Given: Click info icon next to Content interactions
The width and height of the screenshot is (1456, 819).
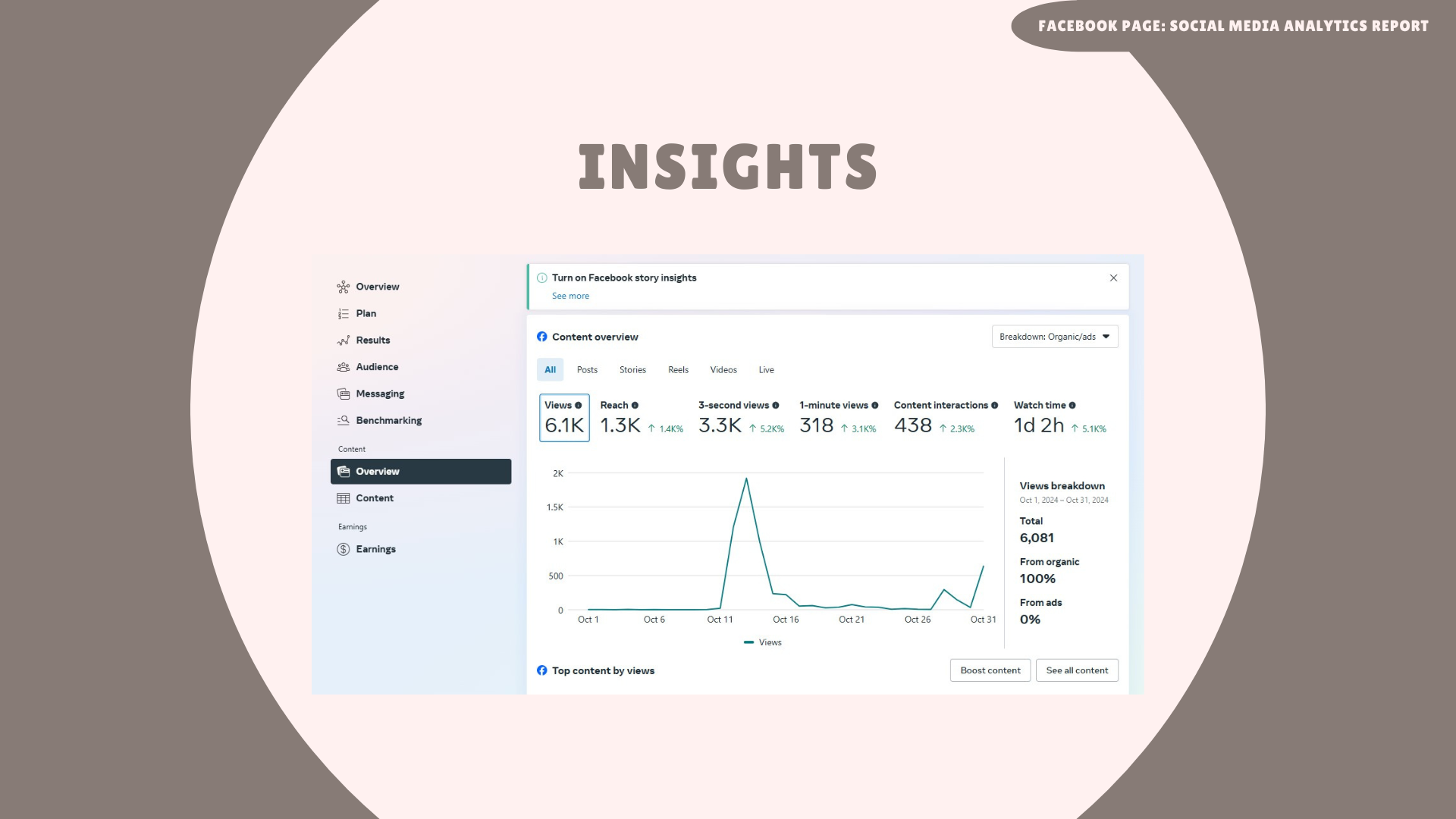Looking at the screenshot, I should [x=994, y=406].
